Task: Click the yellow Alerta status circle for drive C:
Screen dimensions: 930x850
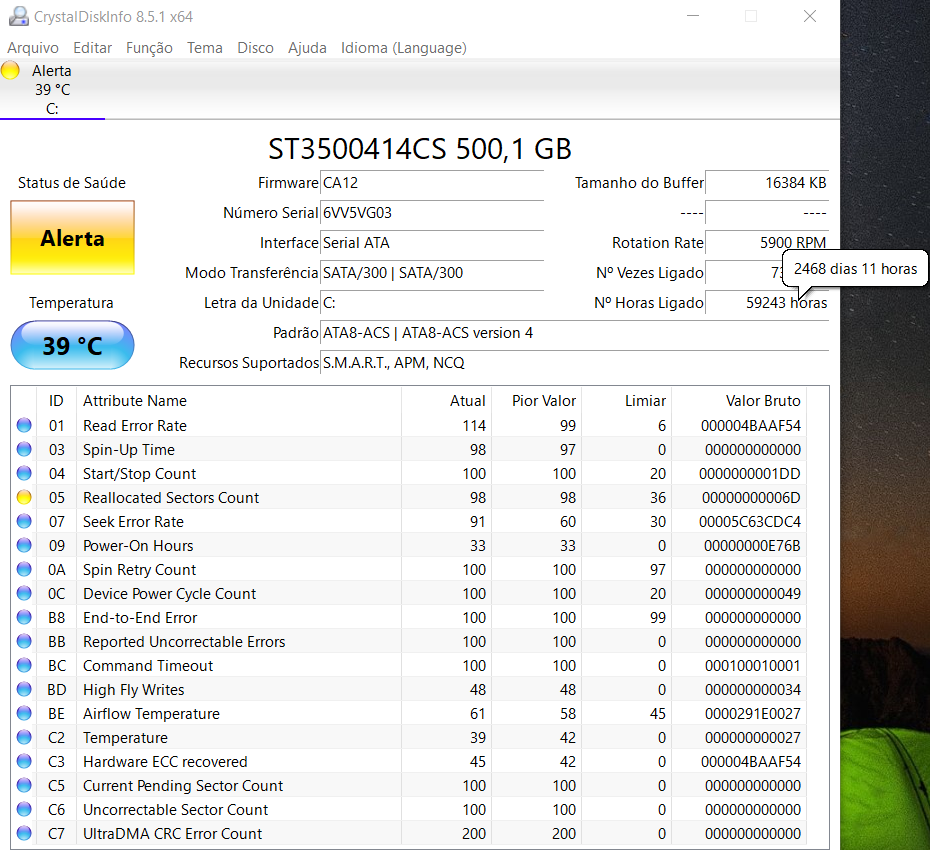Action: coord(10,71)
